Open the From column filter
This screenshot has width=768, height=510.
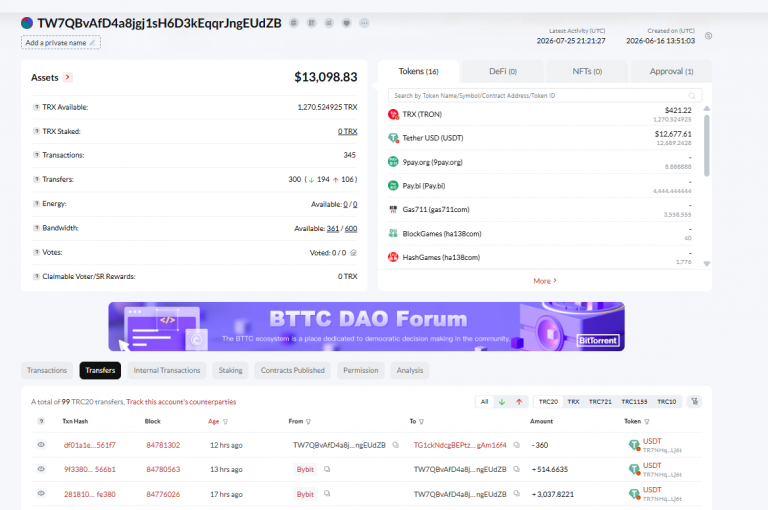click(309, 421)
